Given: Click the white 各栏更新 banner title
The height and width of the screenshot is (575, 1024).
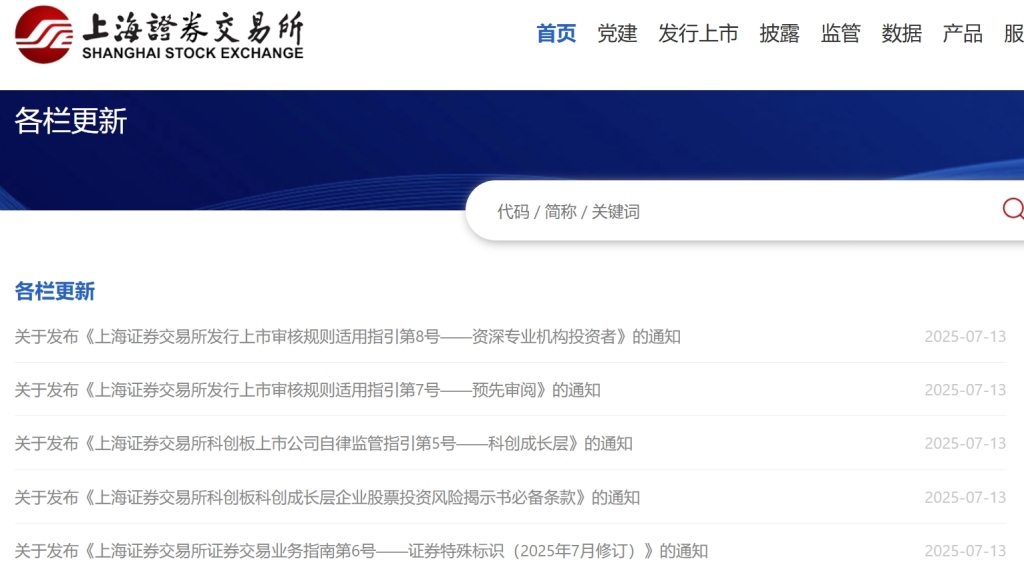Looking at the screenshot, I should click(71, 121).
